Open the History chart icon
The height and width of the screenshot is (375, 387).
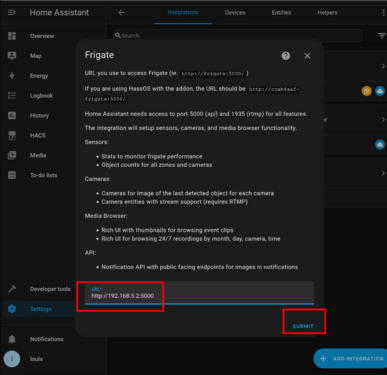[x=12, y=115]
